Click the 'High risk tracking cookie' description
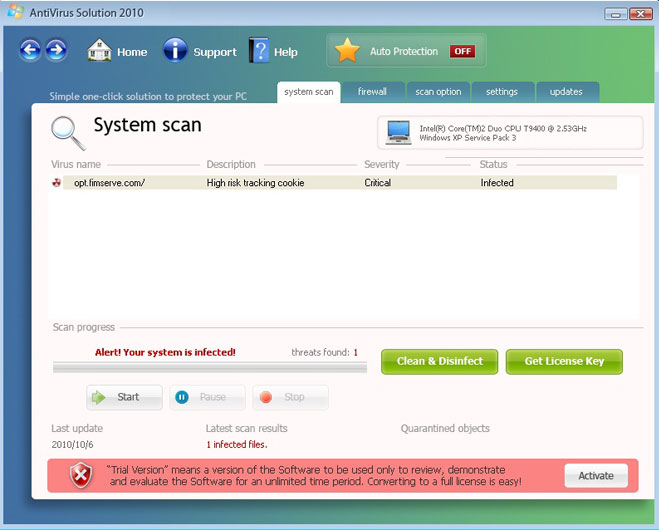Image resolution: width=659 pixels, height=530 pixels. [x=255, y=183]
